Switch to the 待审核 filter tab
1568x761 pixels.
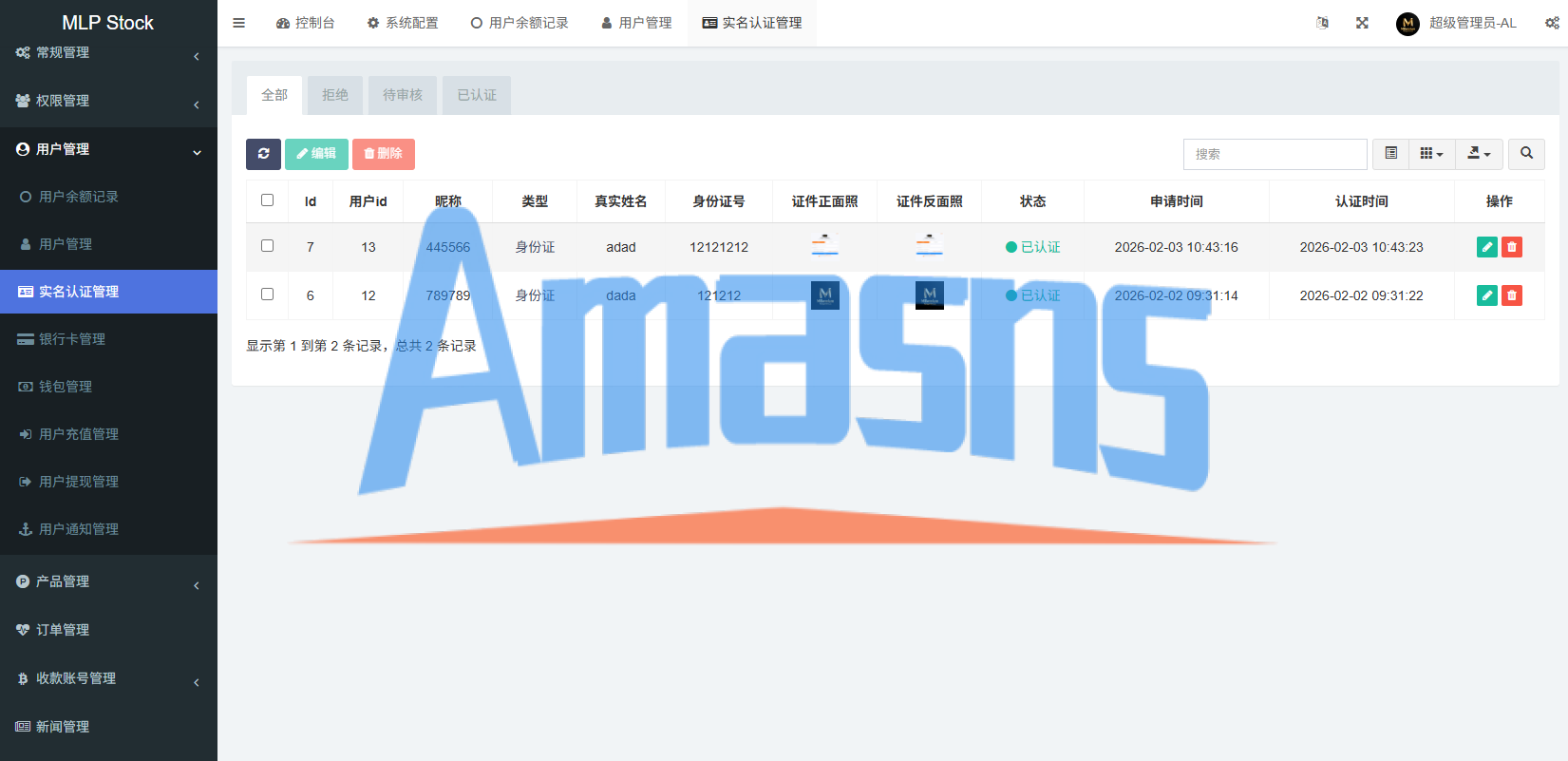click(x=403, y=95)
